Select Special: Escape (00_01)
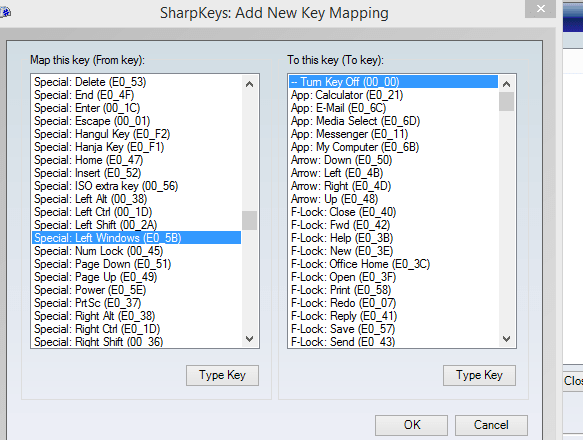 (x=136, y=121)
